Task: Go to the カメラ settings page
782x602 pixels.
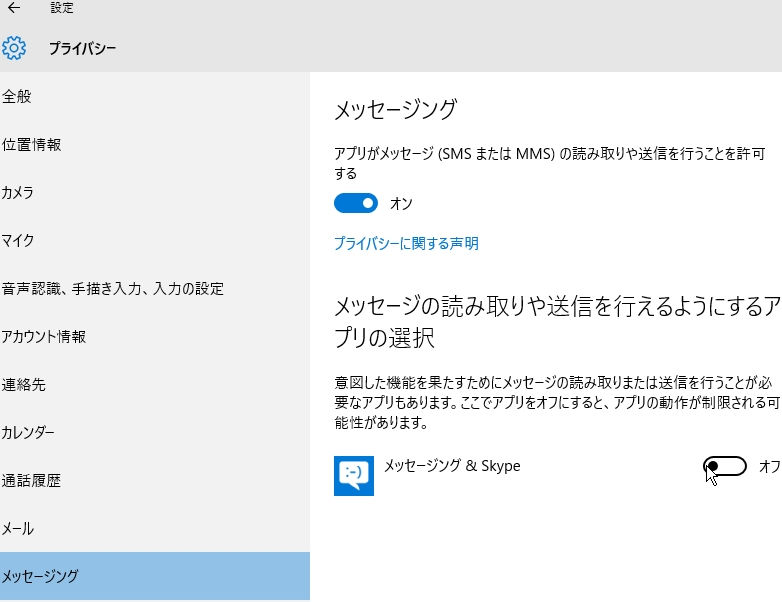Action: pyautogui.click(x=155, y=193)
